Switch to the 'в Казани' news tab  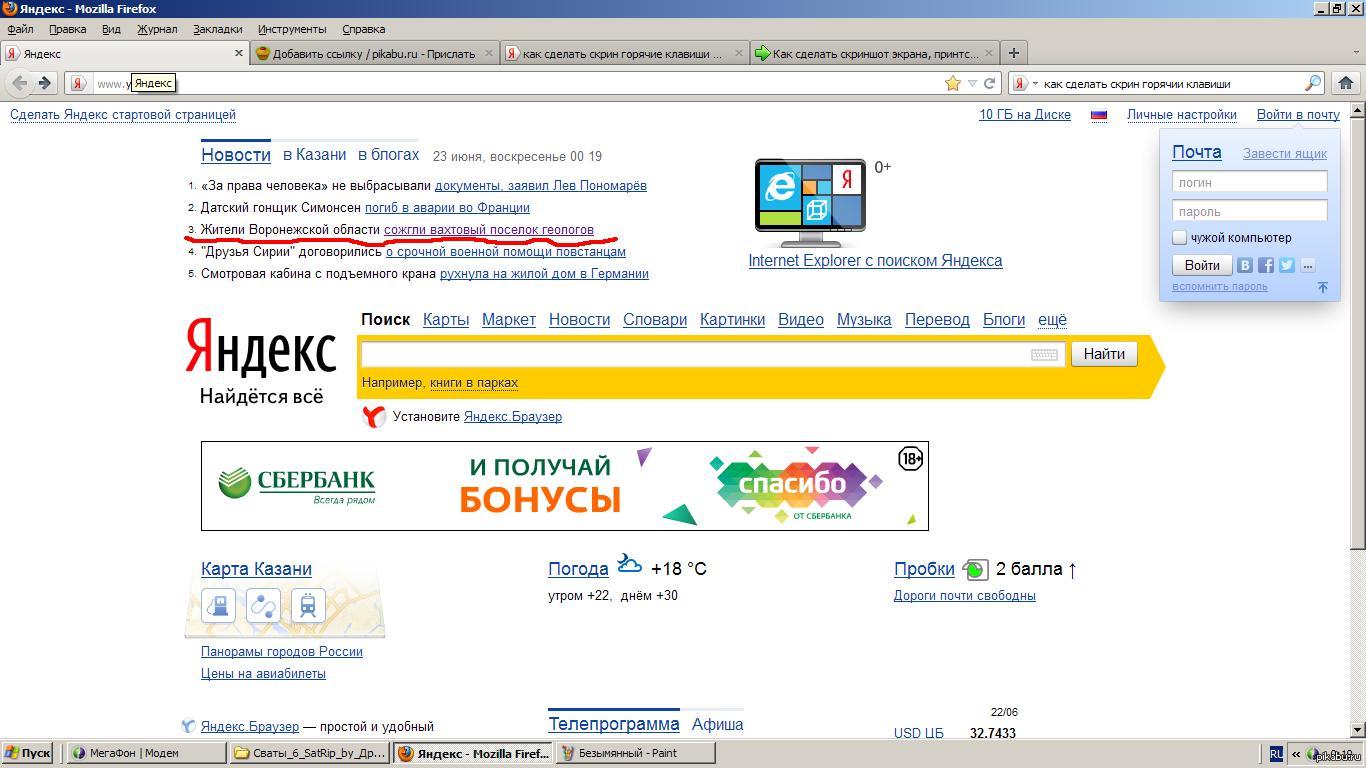314,154
